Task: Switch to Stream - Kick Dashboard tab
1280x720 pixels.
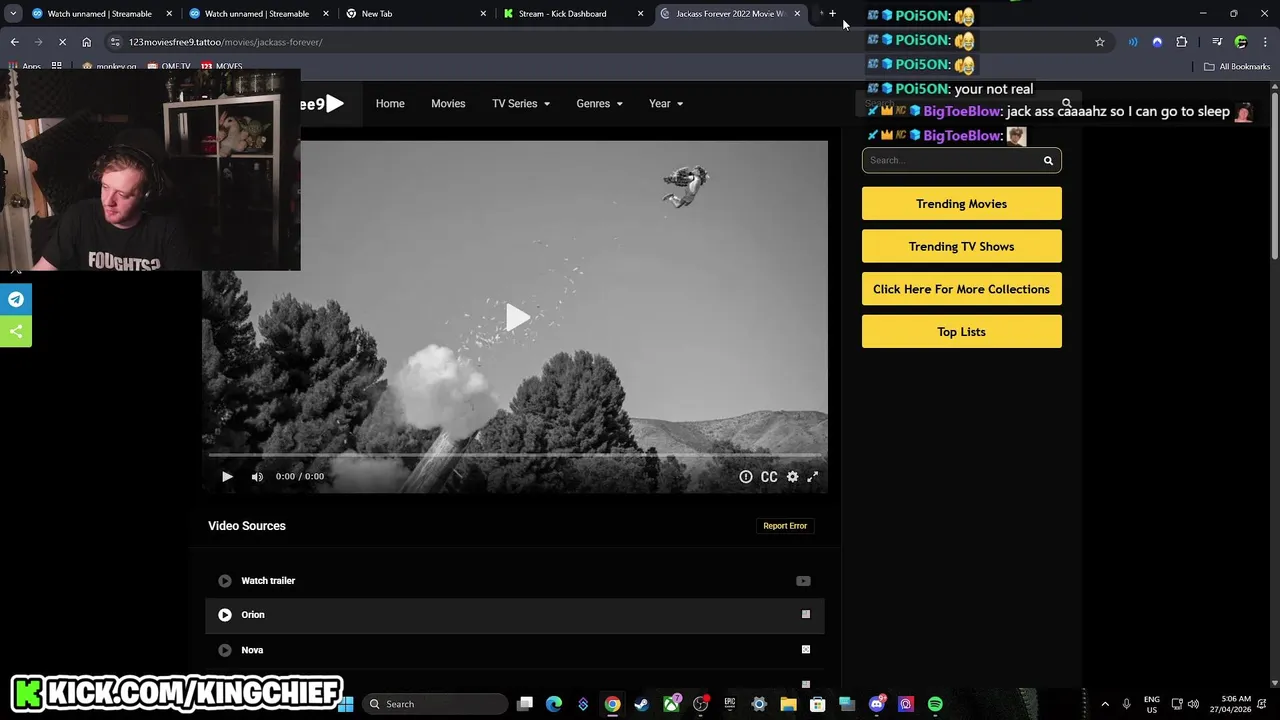Action: tap(572, 14)
